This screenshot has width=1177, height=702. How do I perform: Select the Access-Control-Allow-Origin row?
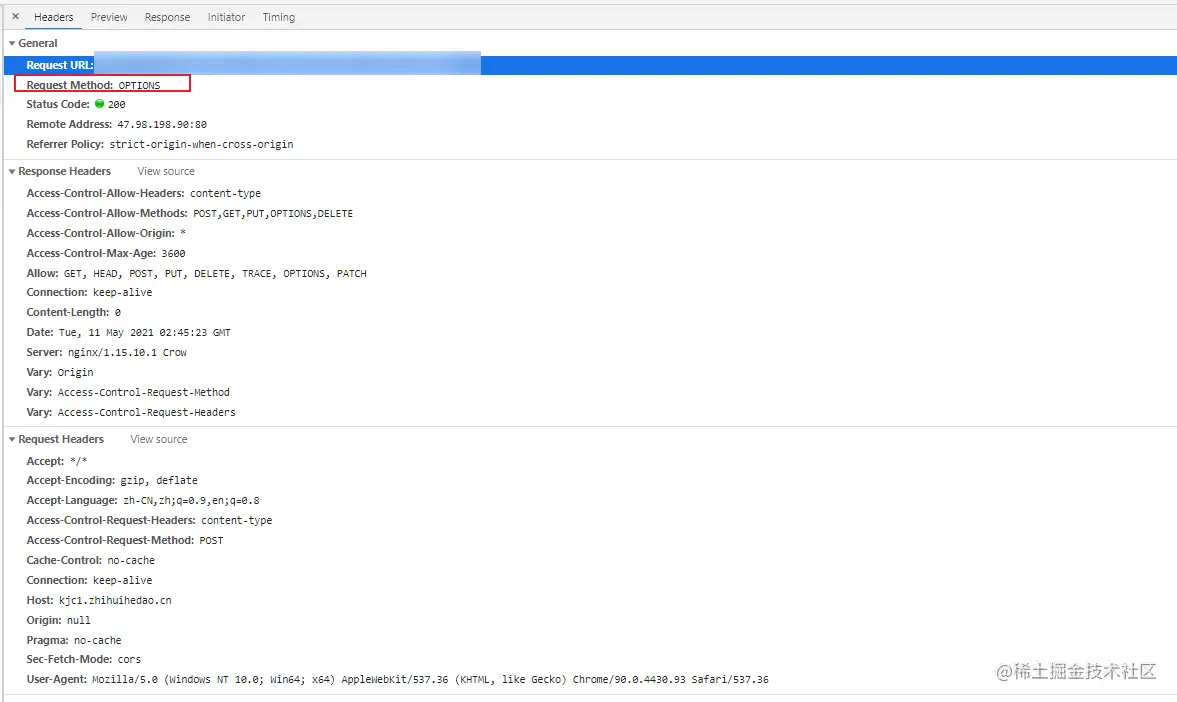click(106, 233)
